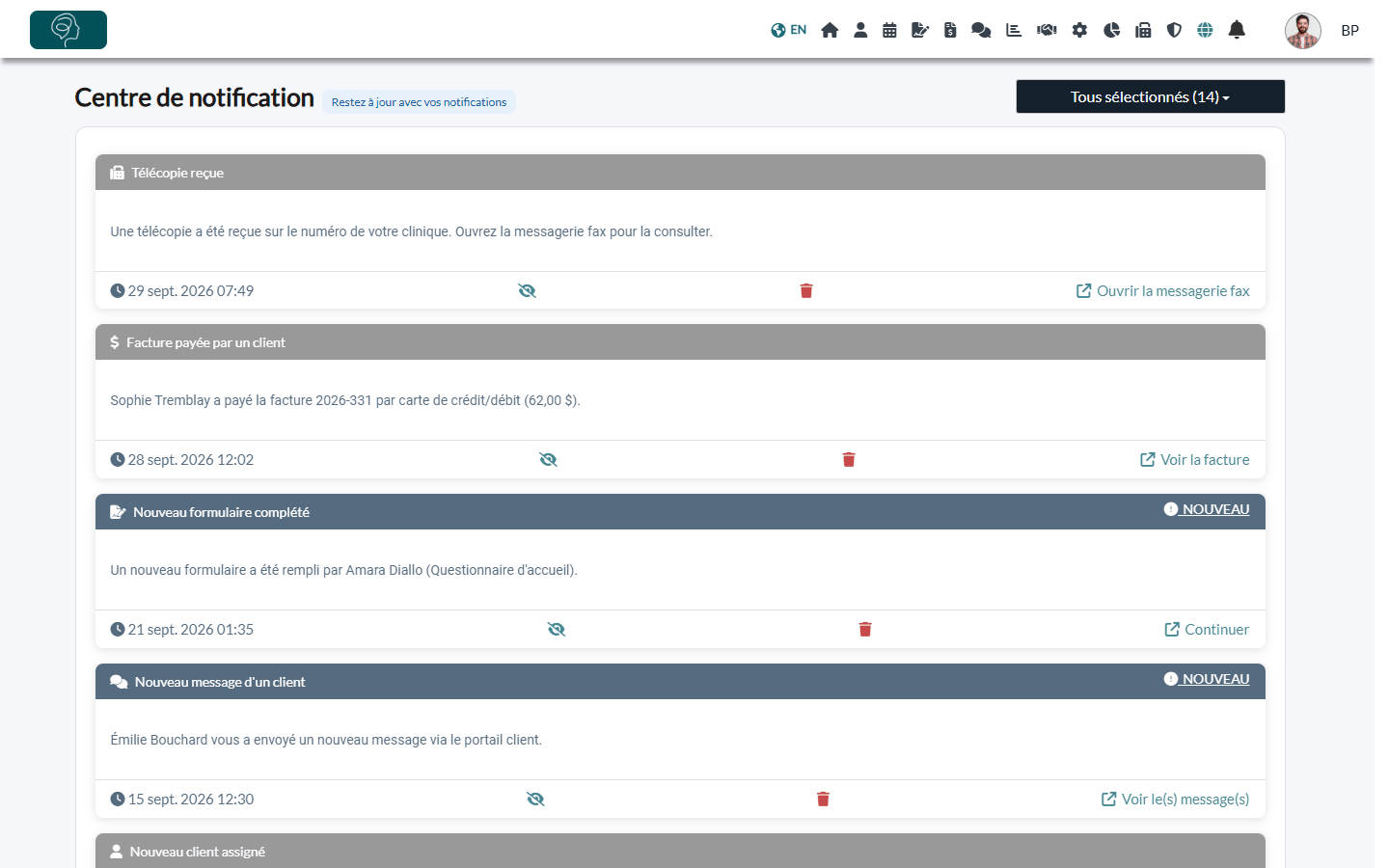Screen dimensions: 1389x868
Task: Toggle read status of Facture payée notification
Action: [548, 459]
